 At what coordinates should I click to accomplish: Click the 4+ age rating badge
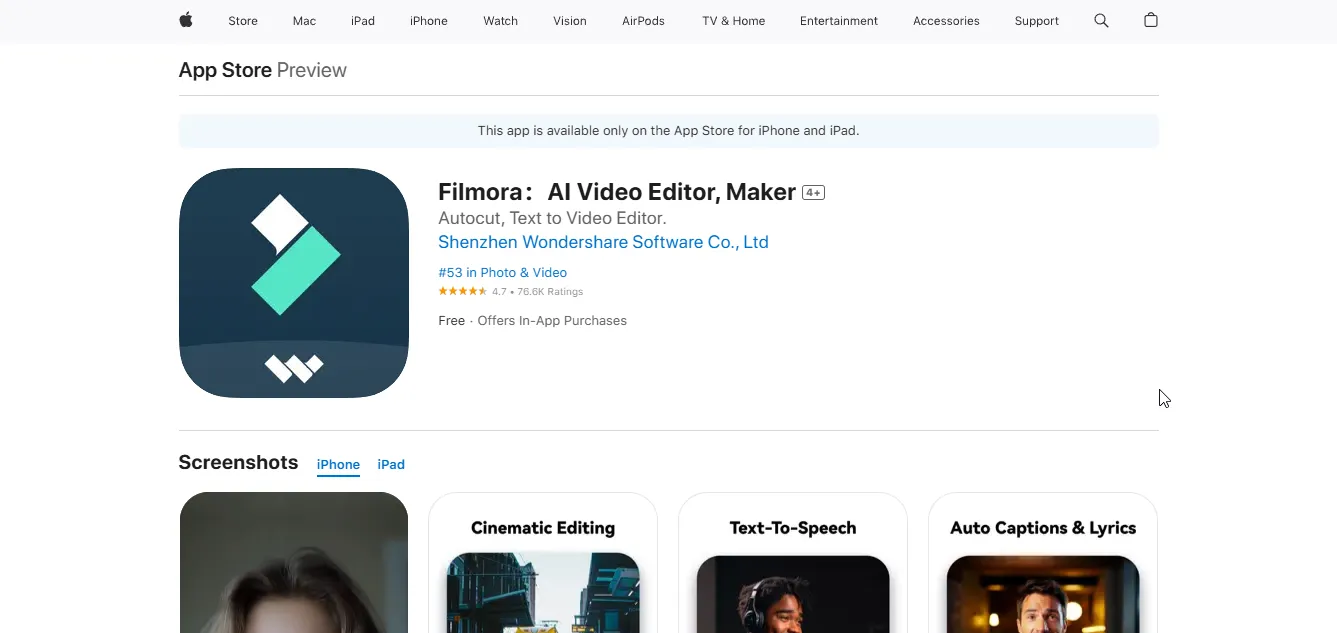click(x=813, y=191)
